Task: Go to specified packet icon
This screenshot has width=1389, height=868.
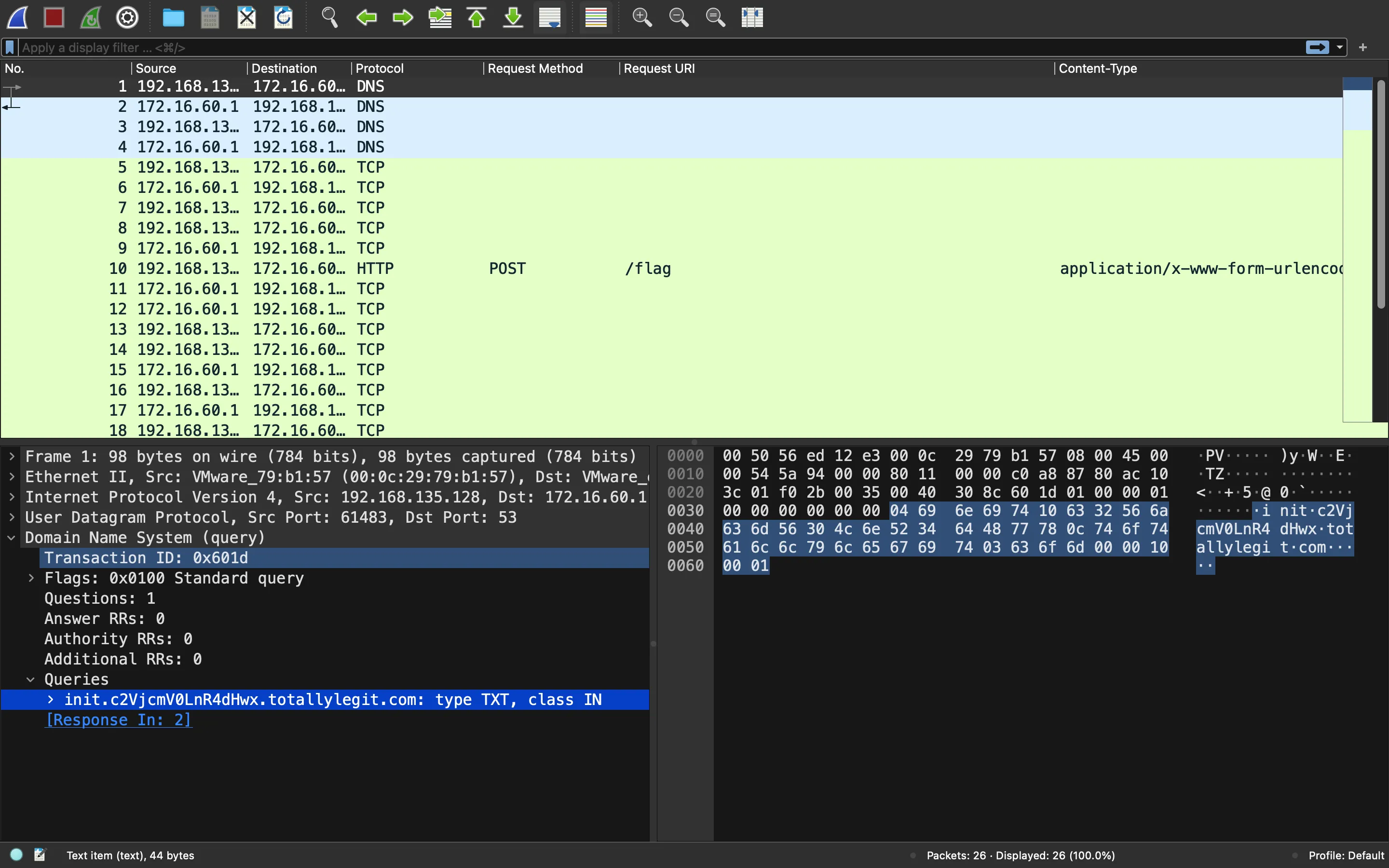Action: 440,17
